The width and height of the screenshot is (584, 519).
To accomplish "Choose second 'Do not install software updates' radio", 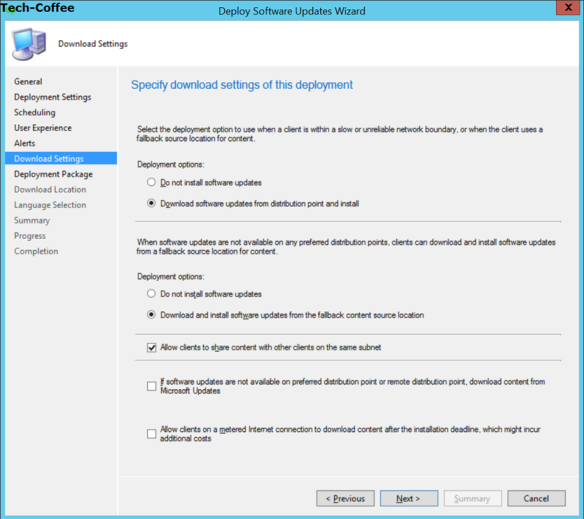I will coord(151,294).
